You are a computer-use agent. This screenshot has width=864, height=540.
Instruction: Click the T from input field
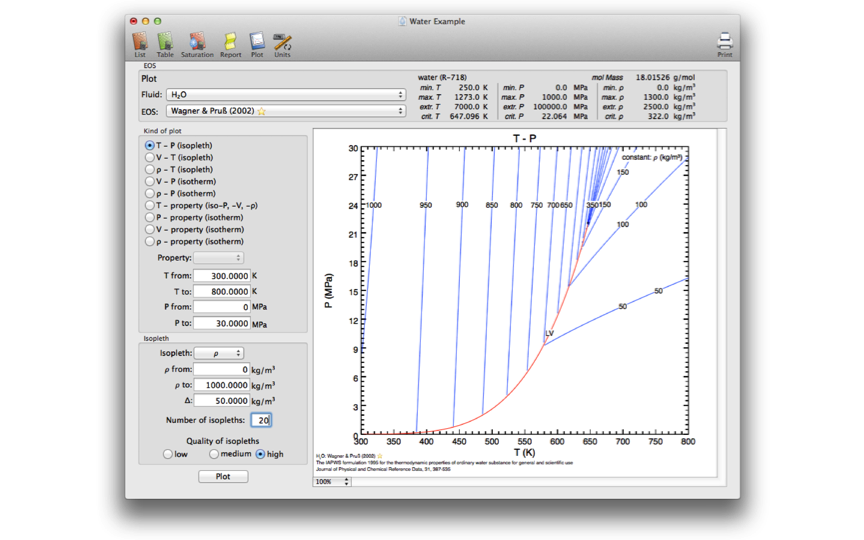pyautogui.click(x=221, y=276)
